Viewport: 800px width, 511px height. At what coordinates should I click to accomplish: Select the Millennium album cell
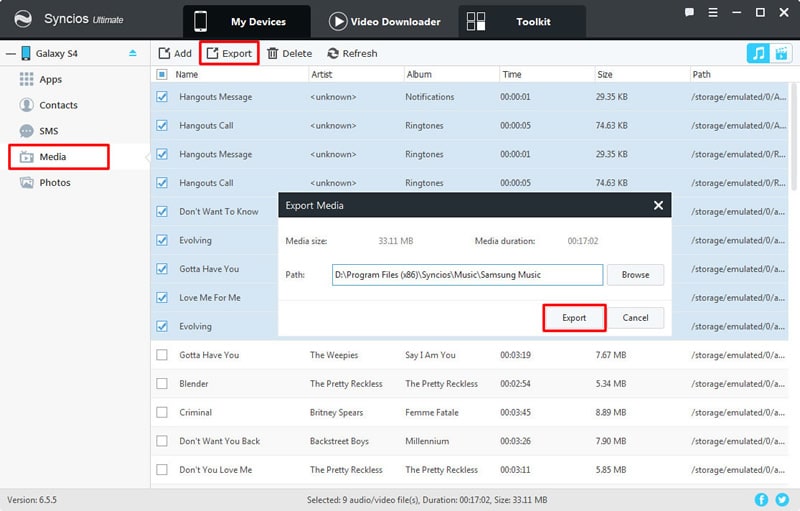427,441
